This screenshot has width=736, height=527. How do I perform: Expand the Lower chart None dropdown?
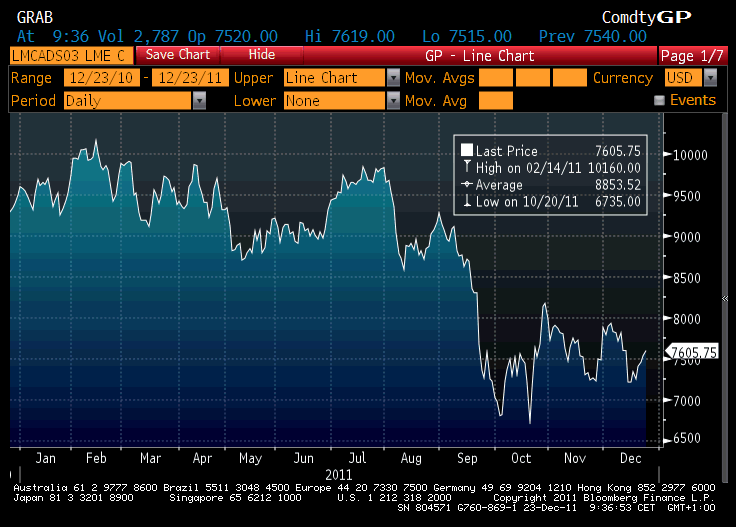(393, 101)
